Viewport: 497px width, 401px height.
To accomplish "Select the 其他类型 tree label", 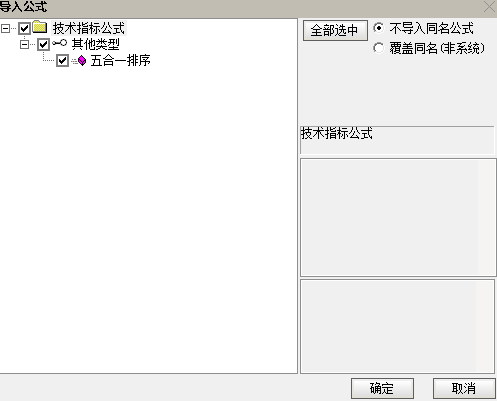I will [96, 44].
